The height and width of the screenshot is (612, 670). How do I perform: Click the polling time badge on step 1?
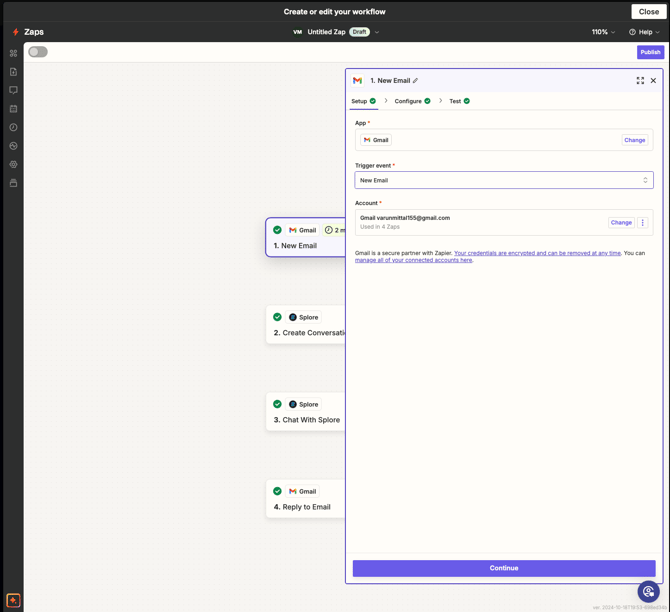pos(334,230)
